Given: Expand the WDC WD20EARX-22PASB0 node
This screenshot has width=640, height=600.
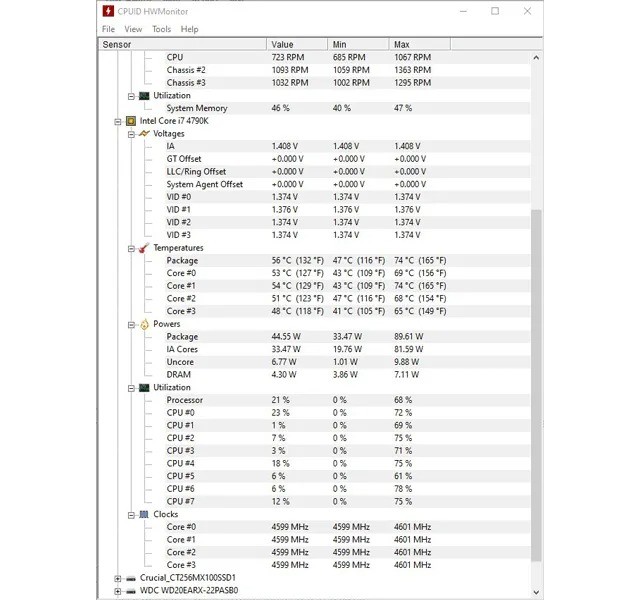Looking at the screenshot, I should pyautogui.click(x=118, y=591).
